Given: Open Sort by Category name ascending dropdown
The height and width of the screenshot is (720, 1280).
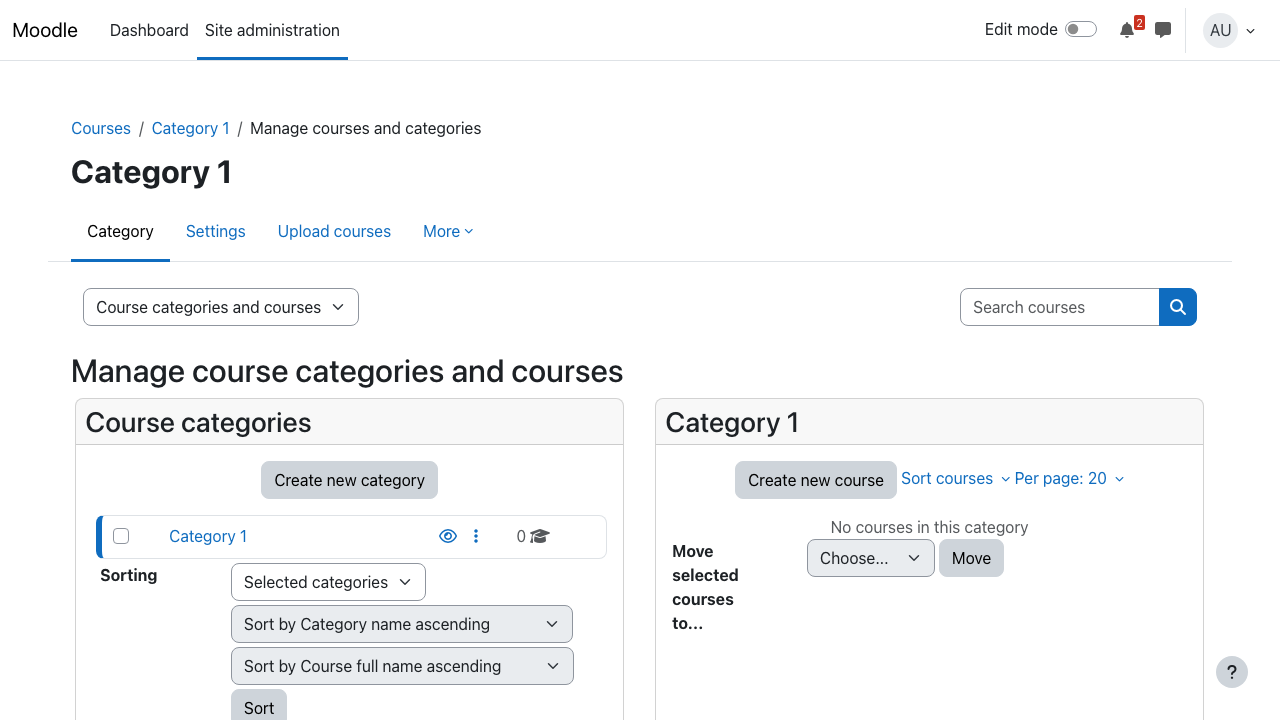Looking at the screenshot, I should click(x=402, y=624).
